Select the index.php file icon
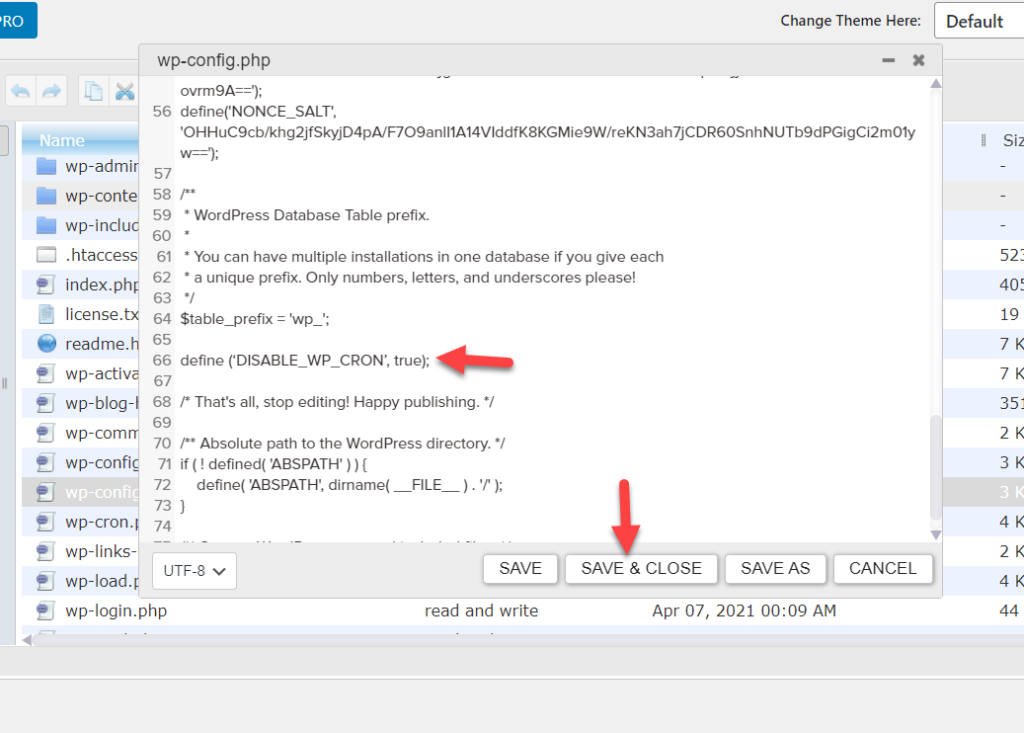 click(x=45, y=284)
